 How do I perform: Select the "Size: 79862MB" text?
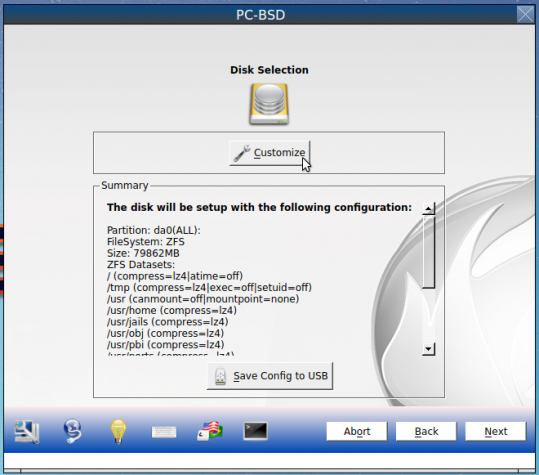[143, 253]
